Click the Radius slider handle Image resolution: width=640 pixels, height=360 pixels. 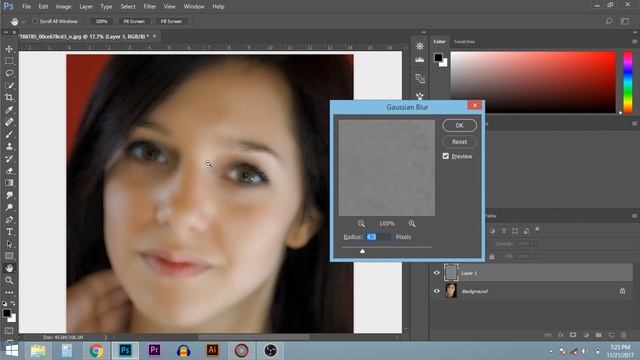362,251
